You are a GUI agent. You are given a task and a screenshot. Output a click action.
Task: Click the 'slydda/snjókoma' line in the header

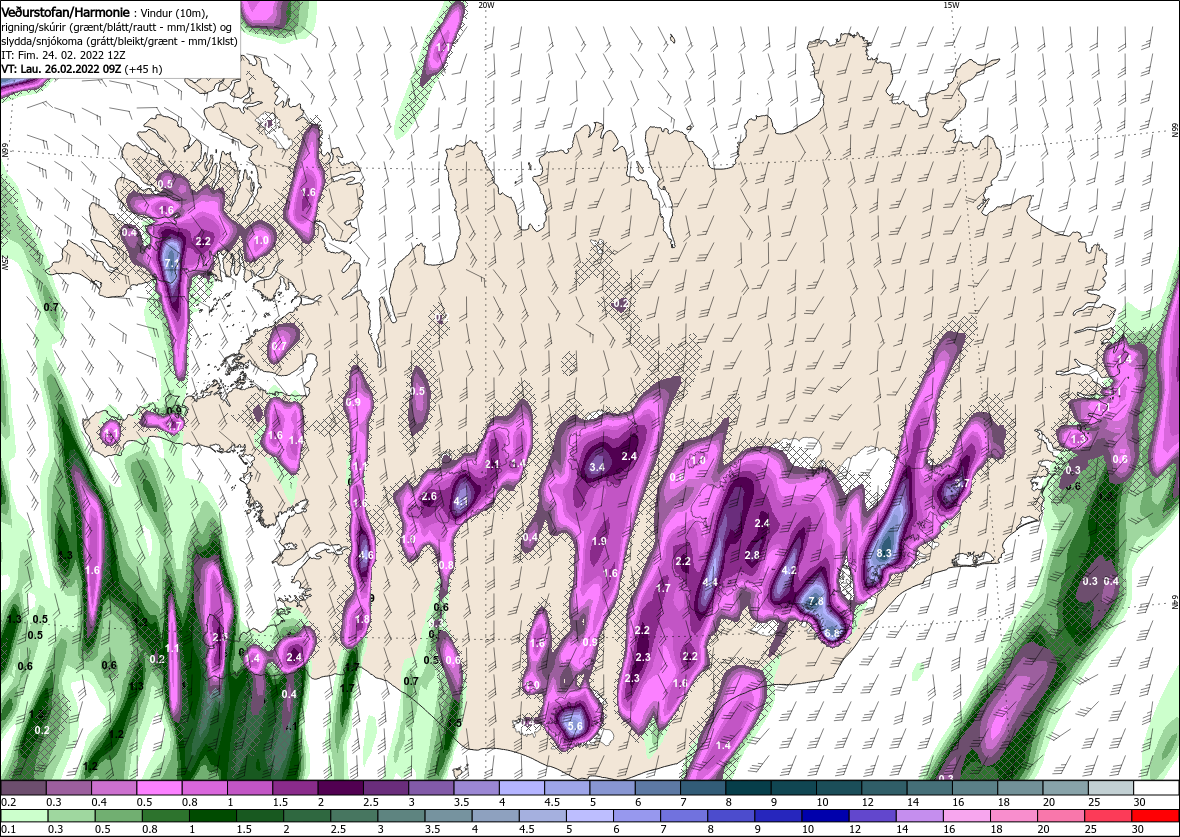pos(119,41)
